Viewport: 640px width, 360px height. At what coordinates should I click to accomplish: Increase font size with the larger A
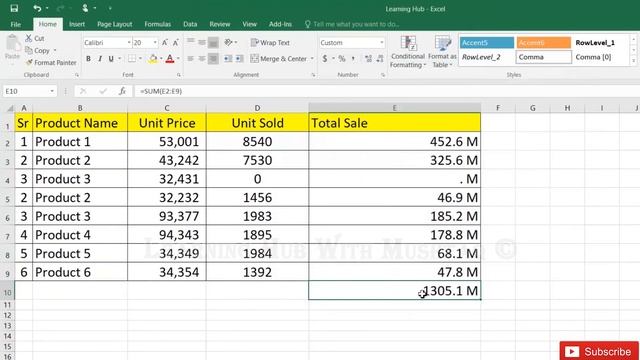(x=165, y=42)
